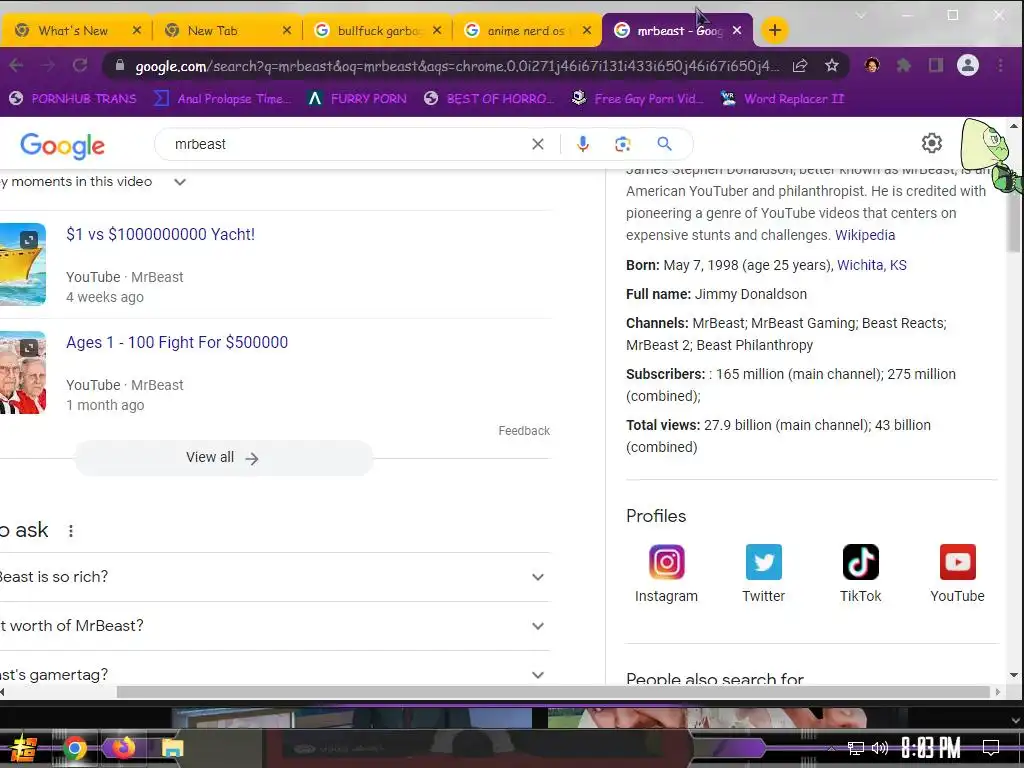Open a new tab with the plus button
The image size is (1024, 768).
(775, 30)
